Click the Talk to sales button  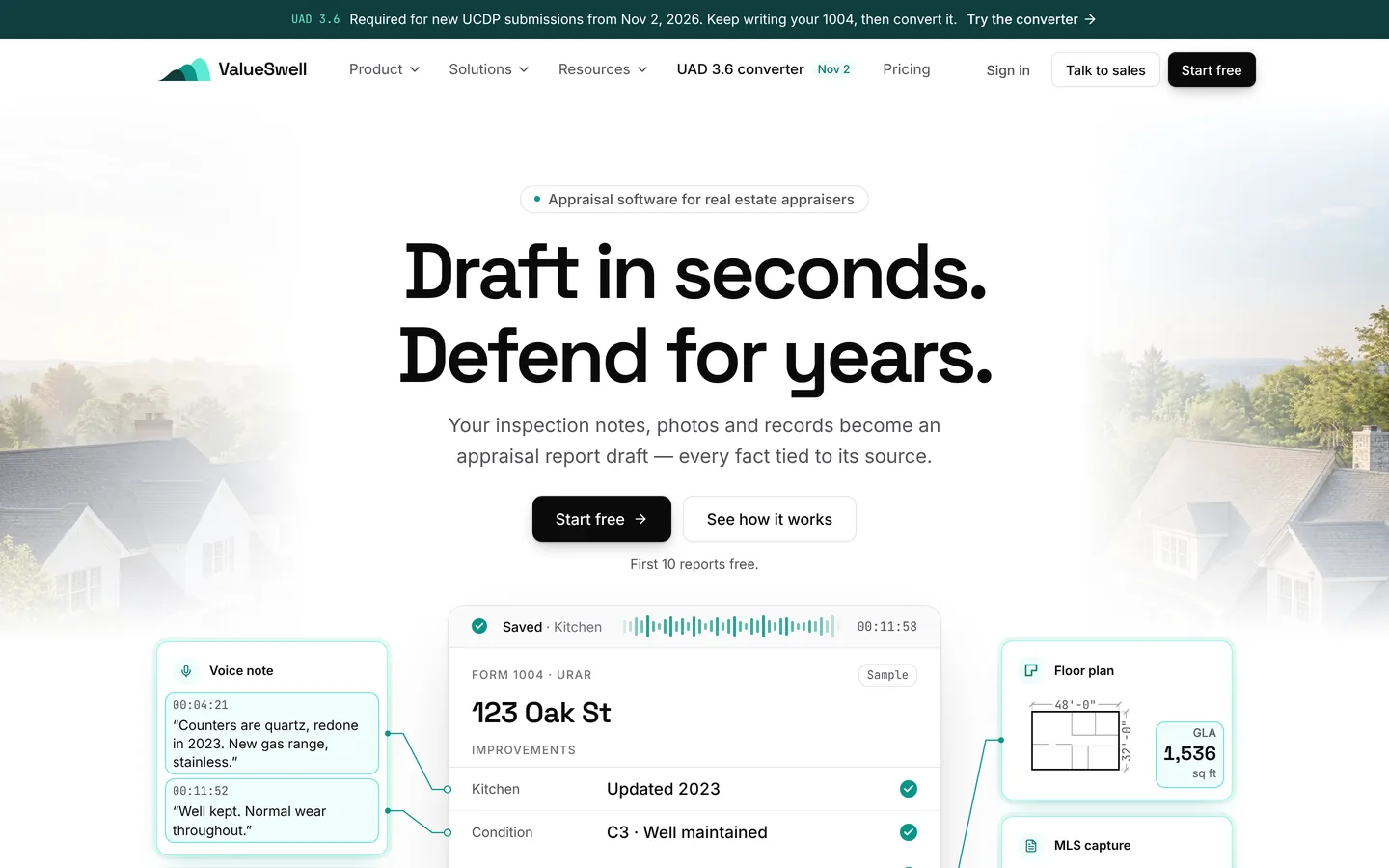point(1105,70)
